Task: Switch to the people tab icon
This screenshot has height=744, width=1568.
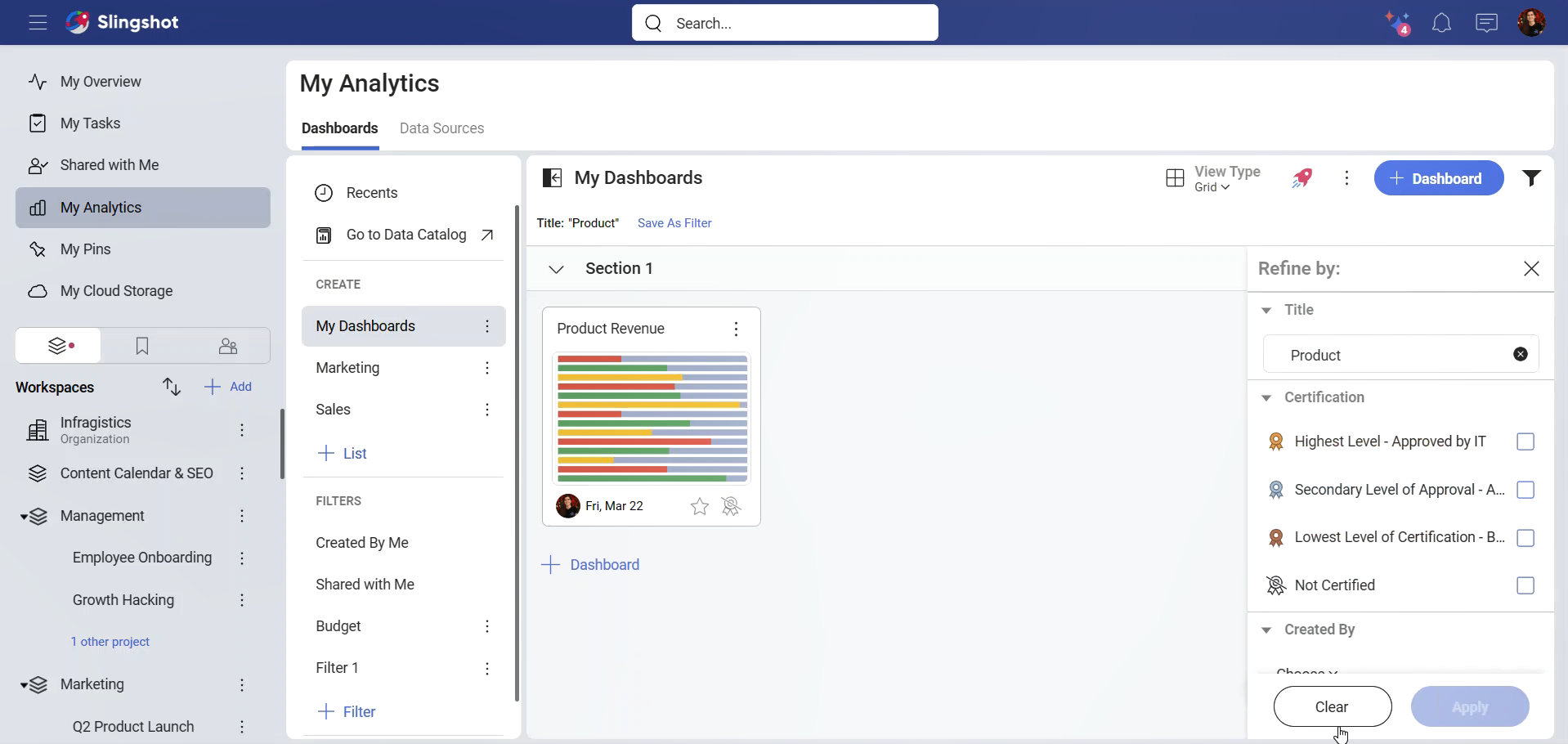Action: (x=228, y=346)
